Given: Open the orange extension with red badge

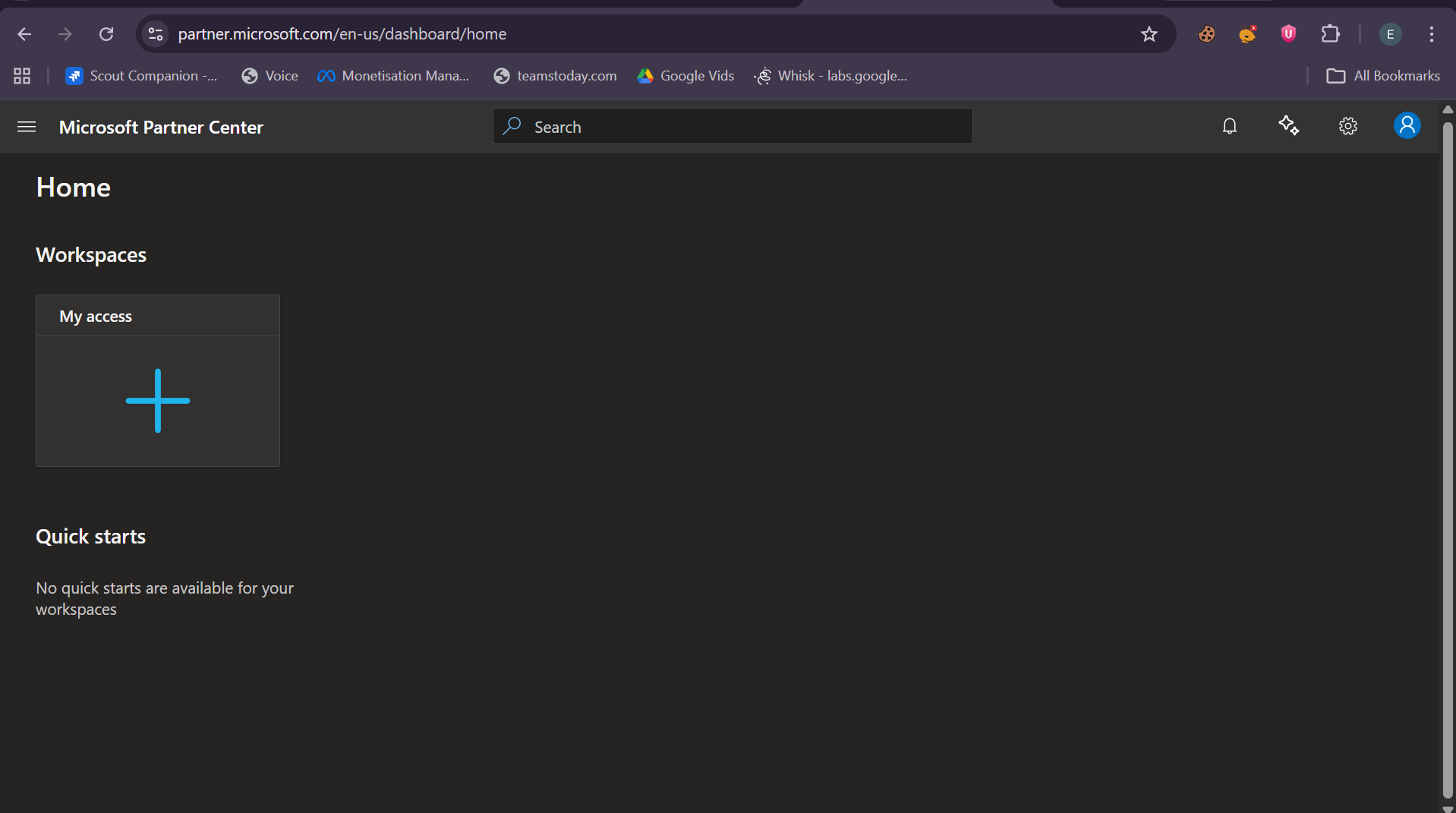Looking at the screenshot, I should point(1247,34).
